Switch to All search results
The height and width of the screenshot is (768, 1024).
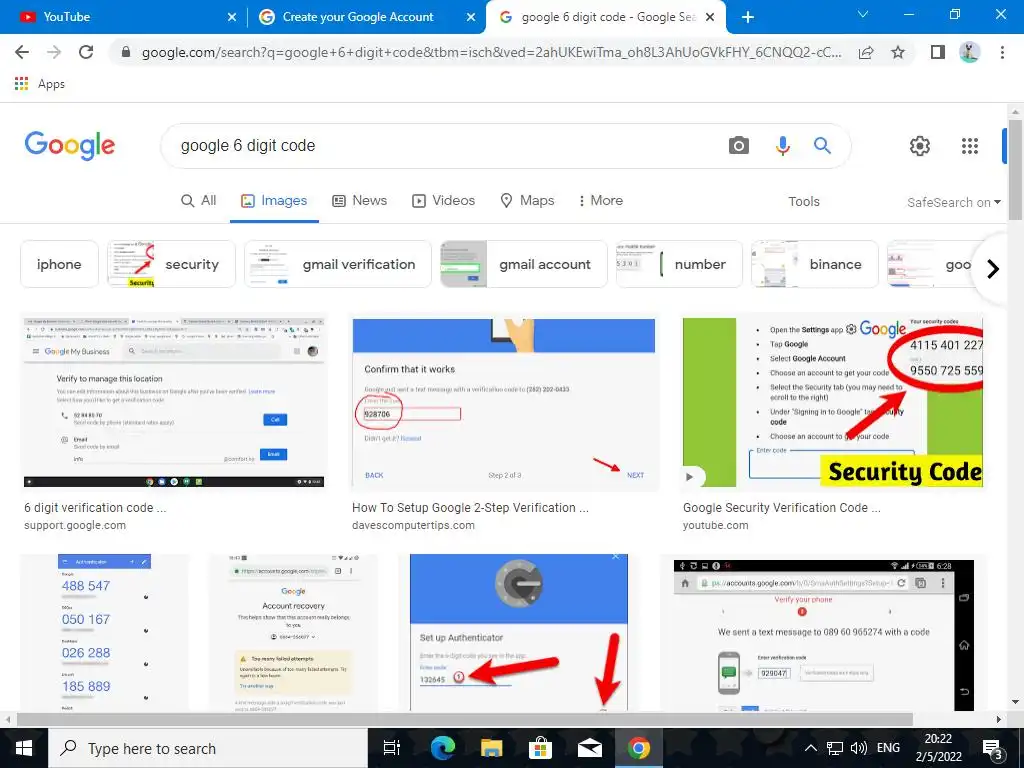pyautogui.click(x=199, y=200)
